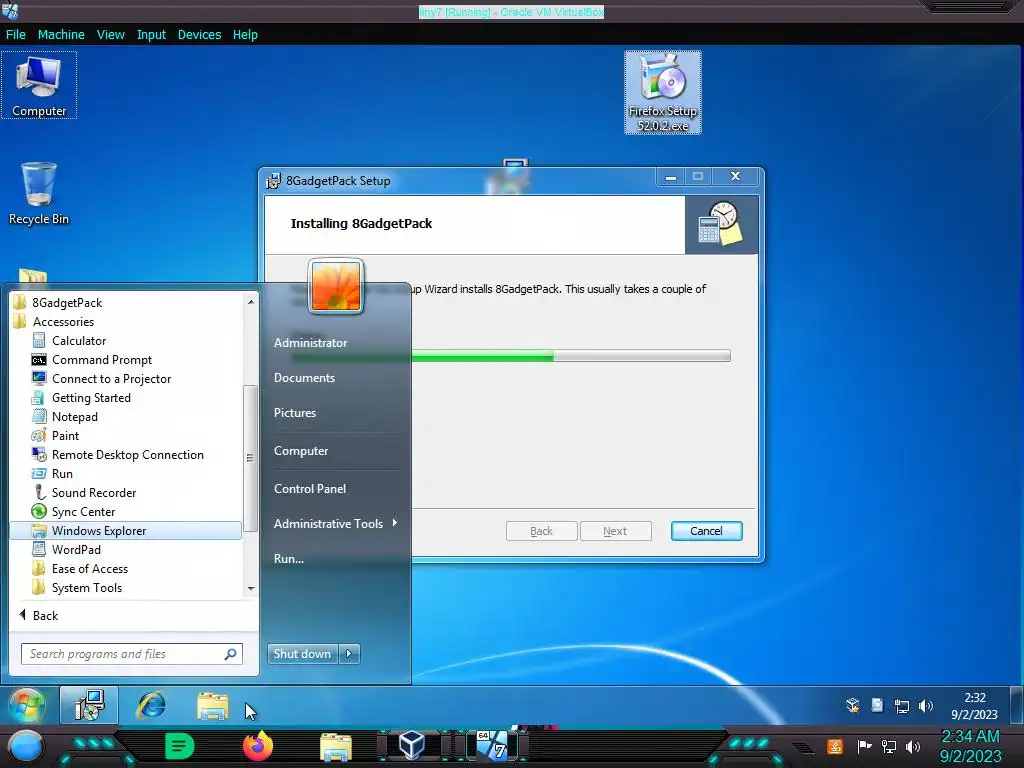Open the View menu in VirtualBox
Viewport: 1024px width, 768px height.
(x=110, y=35)
